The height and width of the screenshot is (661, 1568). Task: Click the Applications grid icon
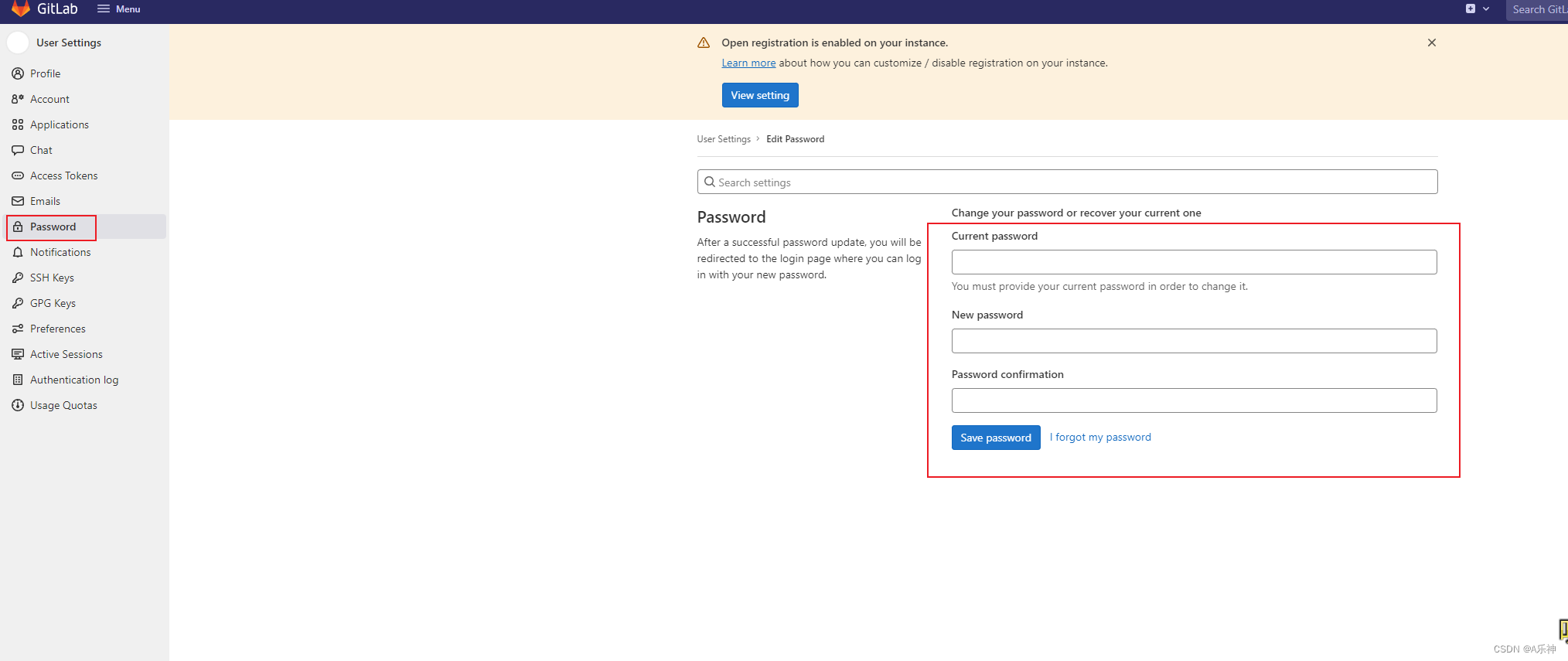tap(18, 124)
